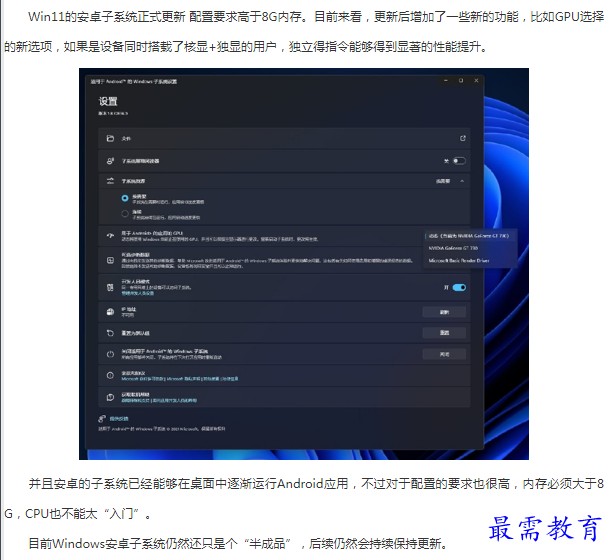Click the 设置 heading in the settings window
Viewport: 610px width, 560px height.
point(108,102)
